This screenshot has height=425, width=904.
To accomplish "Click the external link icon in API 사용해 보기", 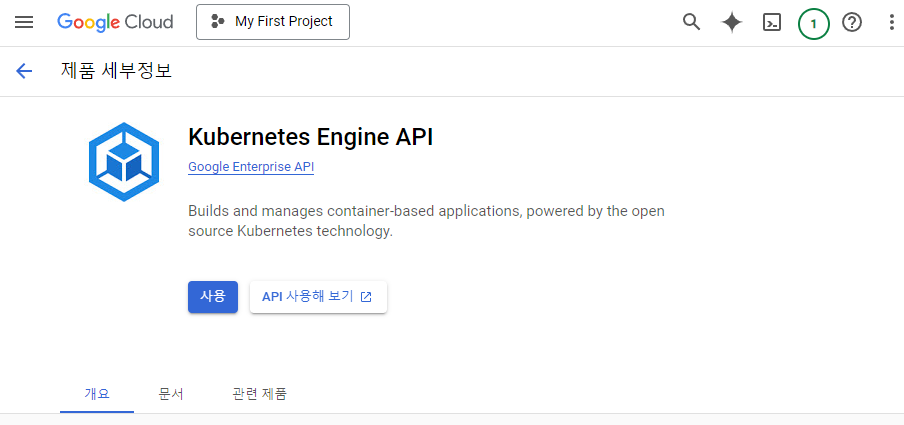I will pyautogui.click(x=366, y=297).
